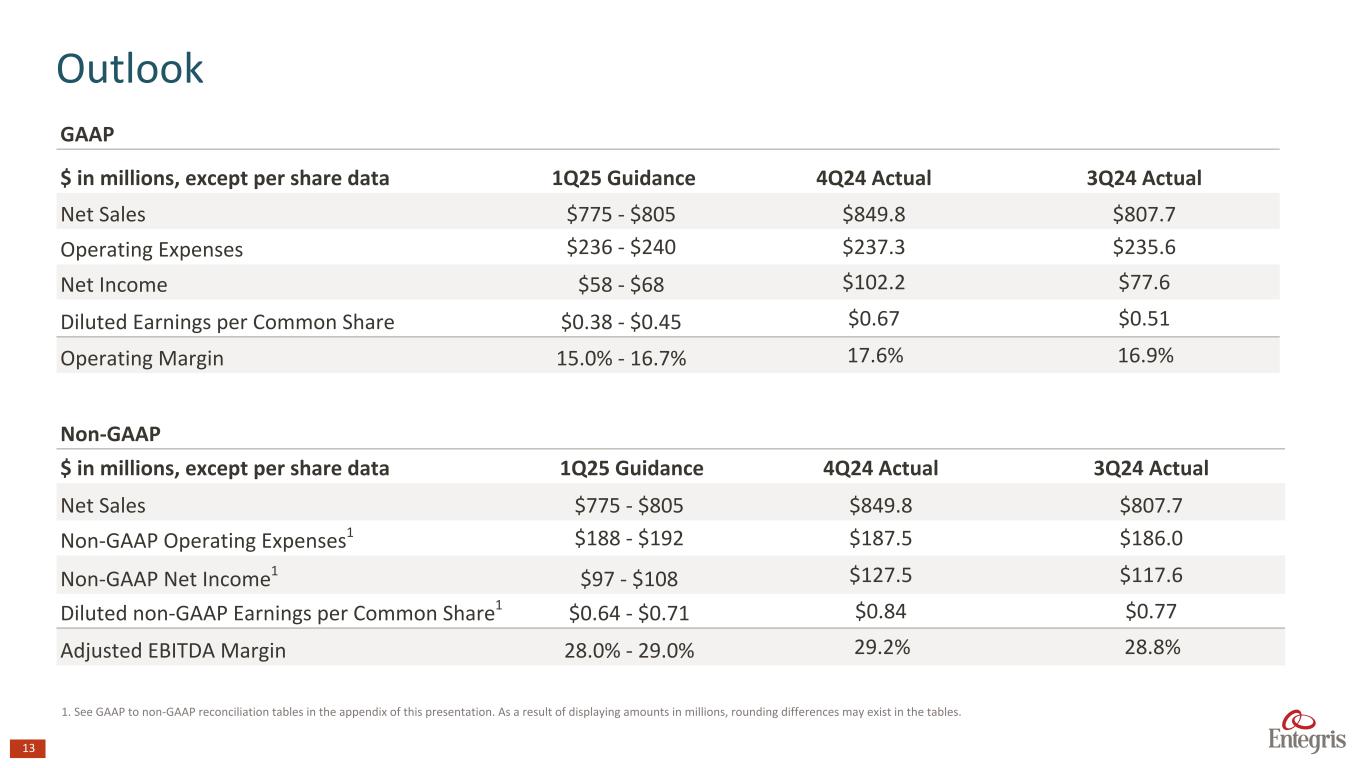Click the 15.0% - 16.7% margin guidance
Image resolution: width=1365 pixels, height=768 pixels.
coord(621,359)
